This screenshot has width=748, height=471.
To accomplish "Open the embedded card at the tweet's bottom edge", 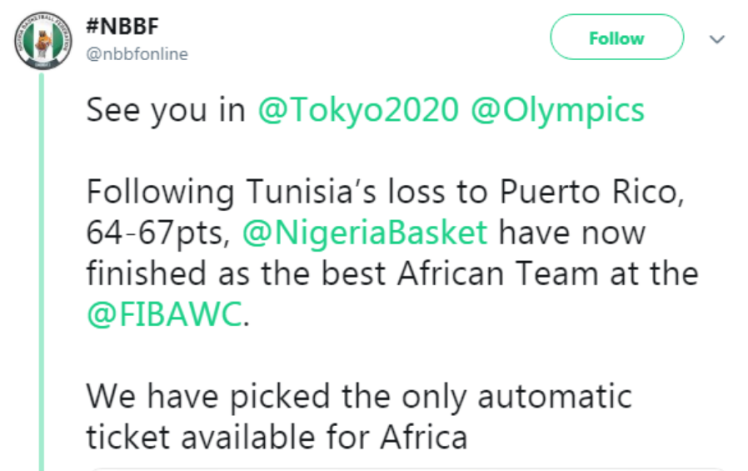I will [x=408, y=469].
